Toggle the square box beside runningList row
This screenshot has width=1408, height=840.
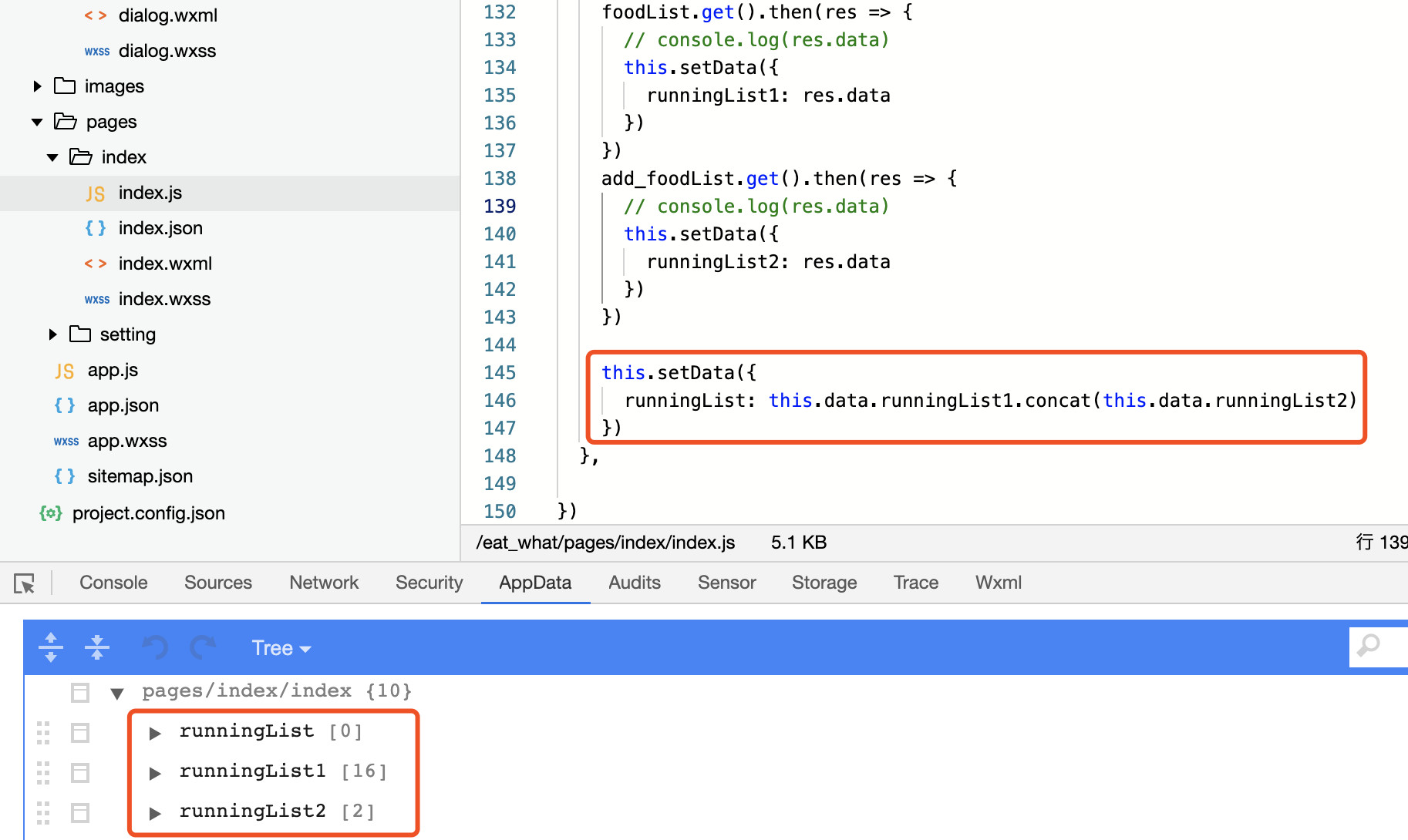tap(80, 732)
